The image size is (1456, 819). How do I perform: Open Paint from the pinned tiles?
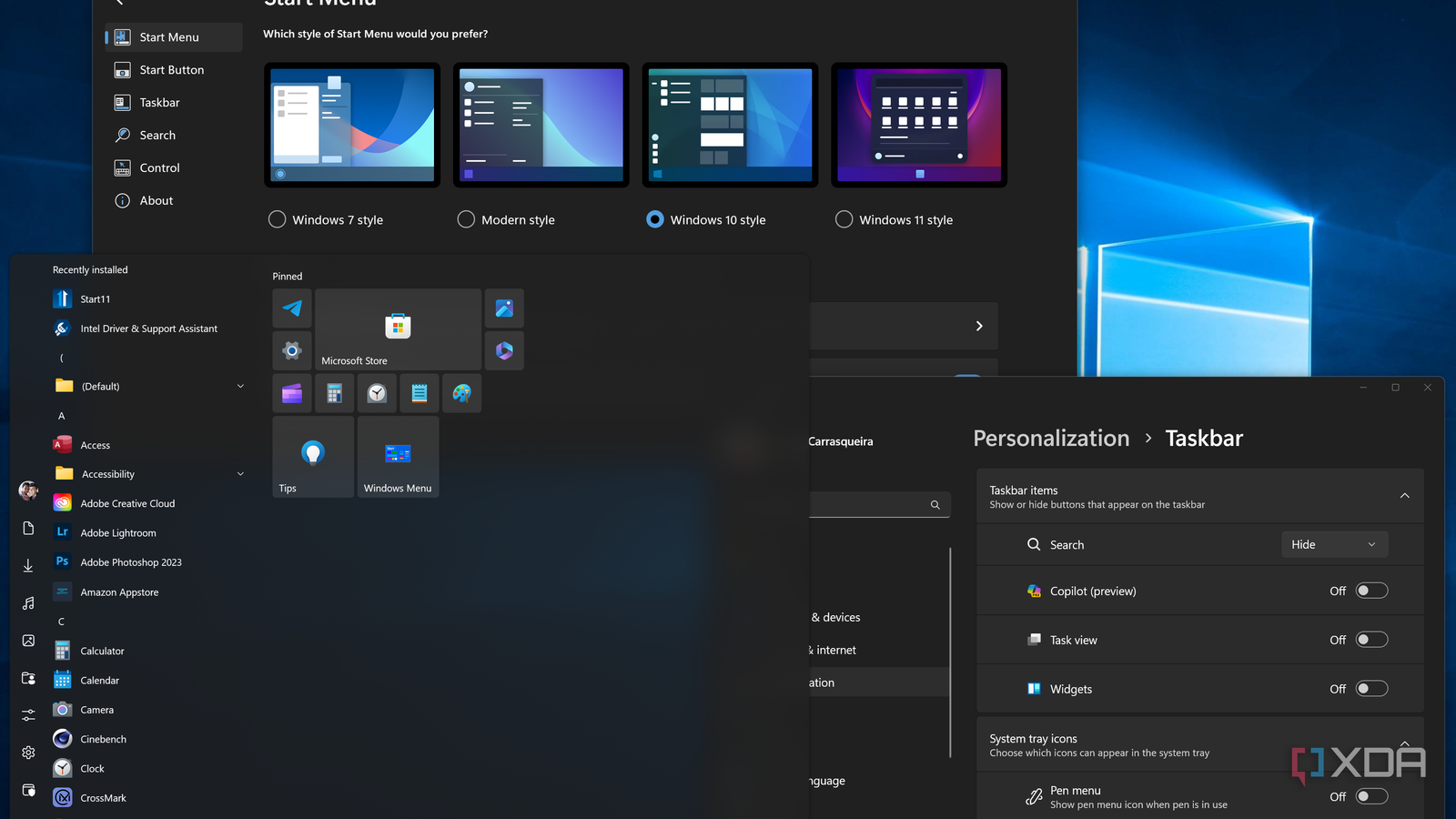[x=461, y=393]
